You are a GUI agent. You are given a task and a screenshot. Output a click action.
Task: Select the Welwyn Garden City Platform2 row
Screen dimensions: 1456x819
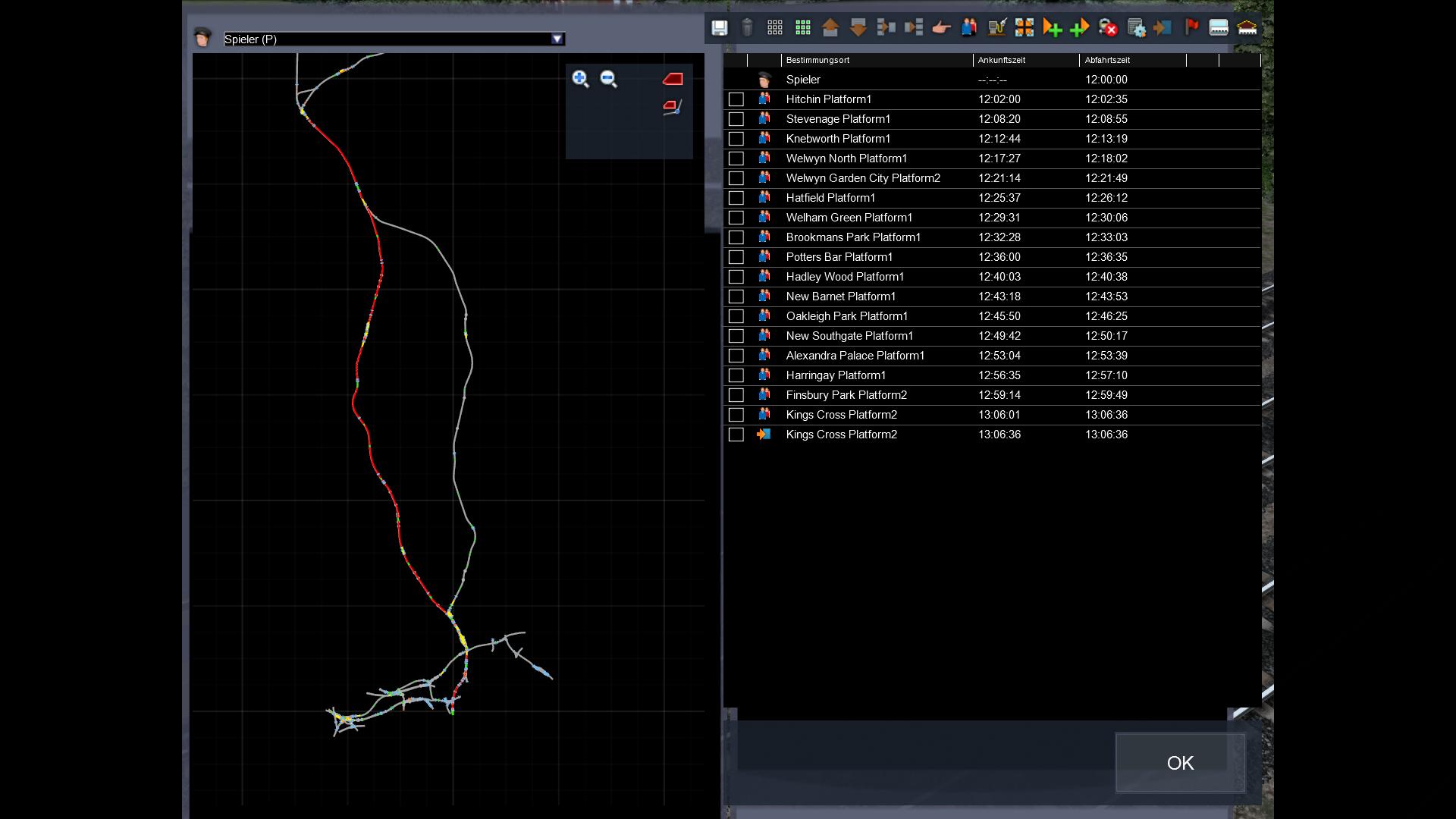(863, 178)
